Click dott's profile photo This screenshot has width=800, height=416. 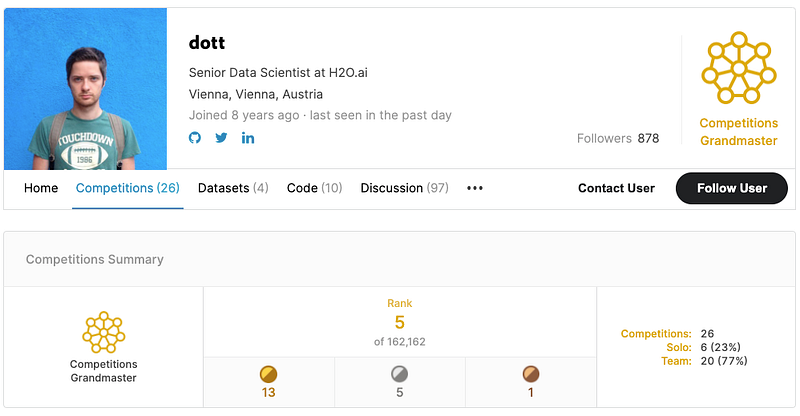(x=85, y=89)
